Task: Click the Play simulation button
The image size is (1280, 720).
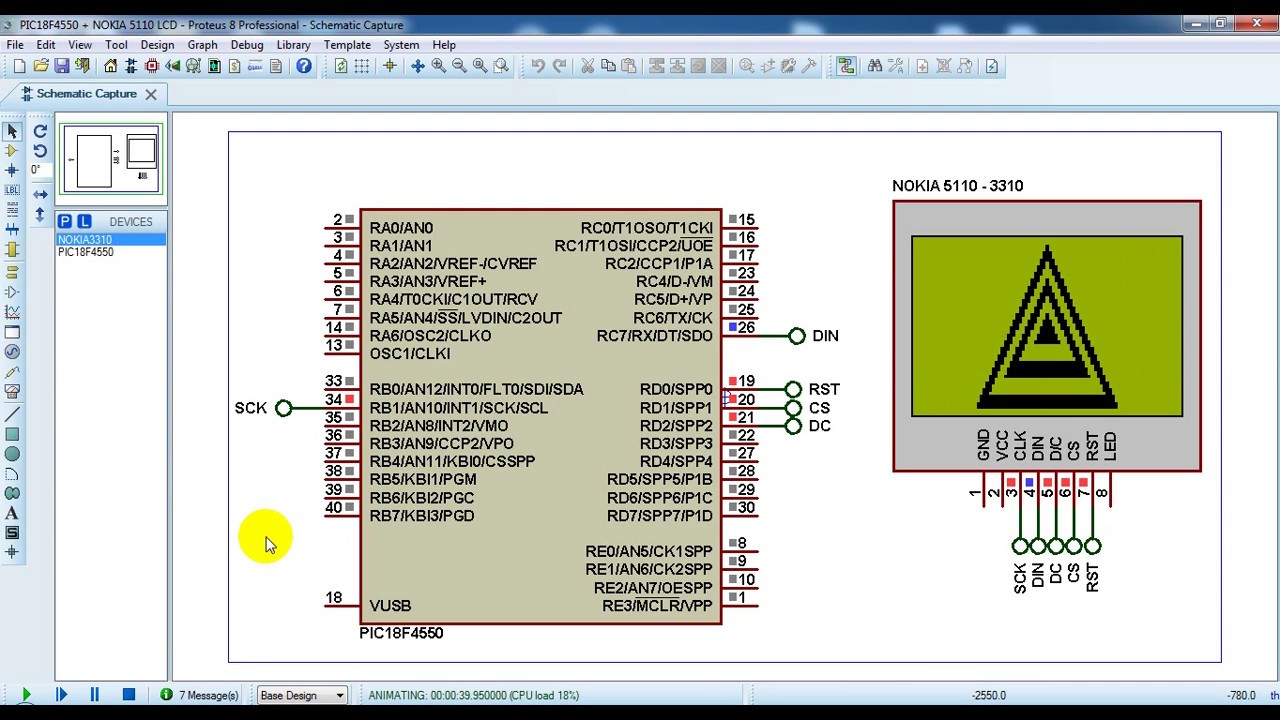Action: 26,695
